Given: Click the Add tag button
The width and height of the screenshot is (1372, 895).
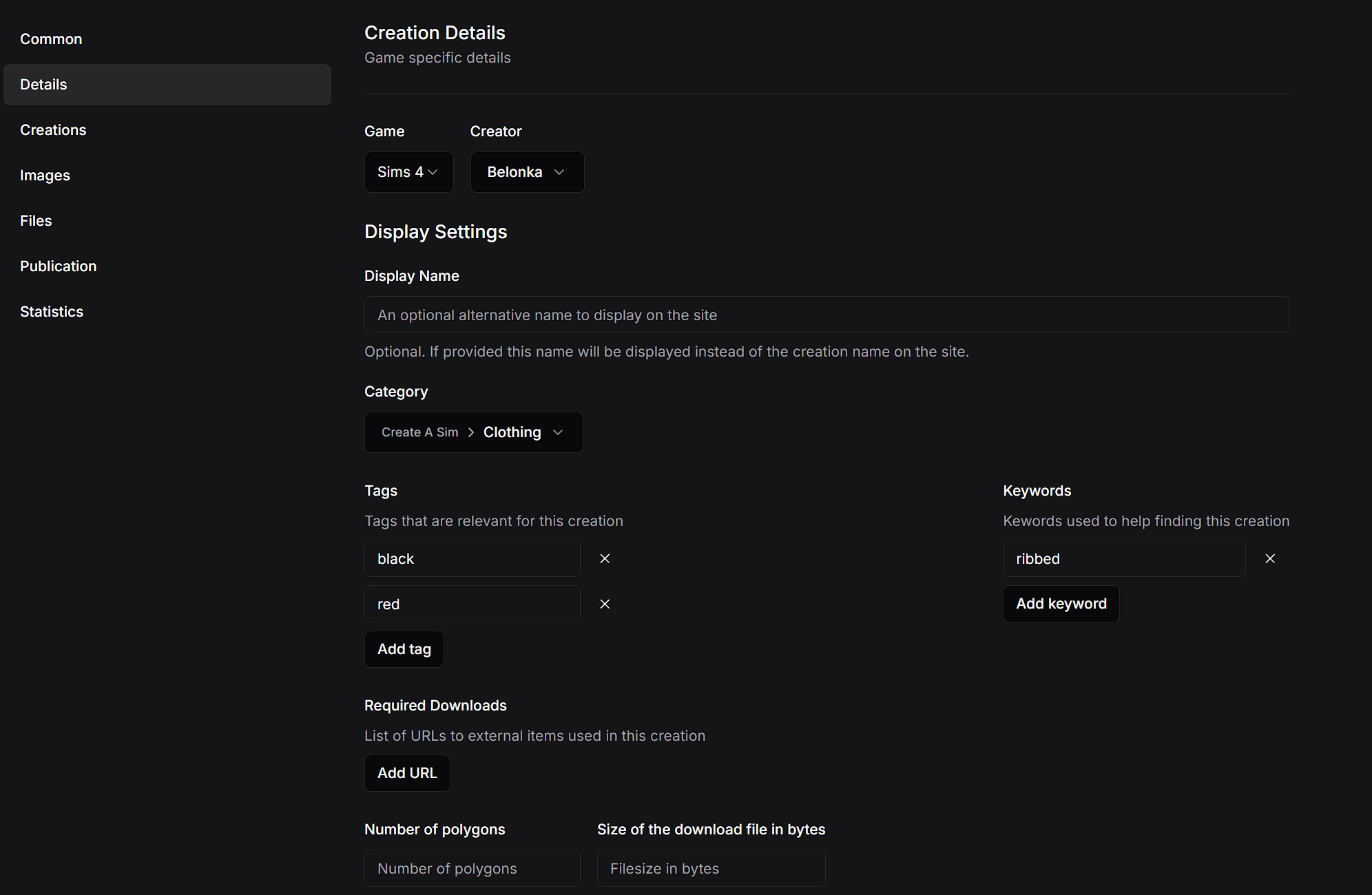Looking at the screenshot, I should (x=404, y=649).
